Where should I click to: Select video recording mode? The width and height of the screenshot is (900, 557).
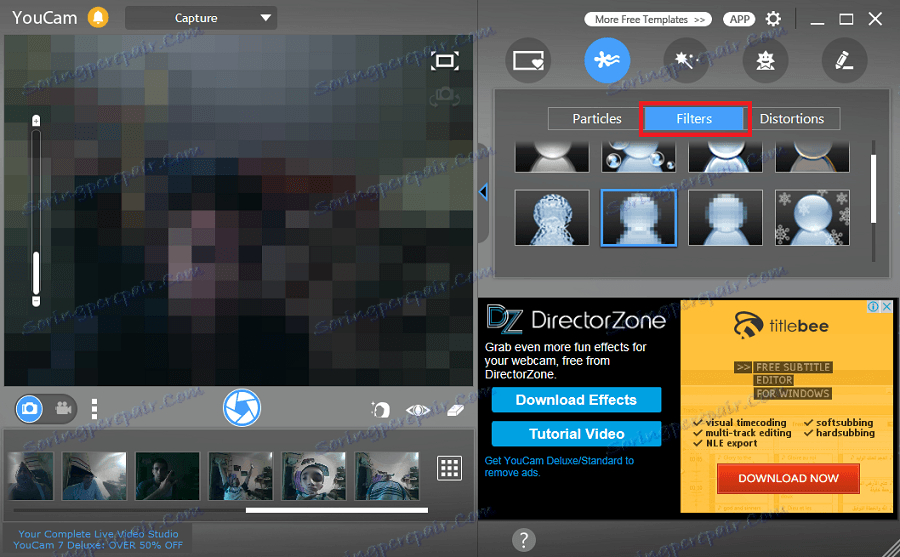click(x=63, y=409)
